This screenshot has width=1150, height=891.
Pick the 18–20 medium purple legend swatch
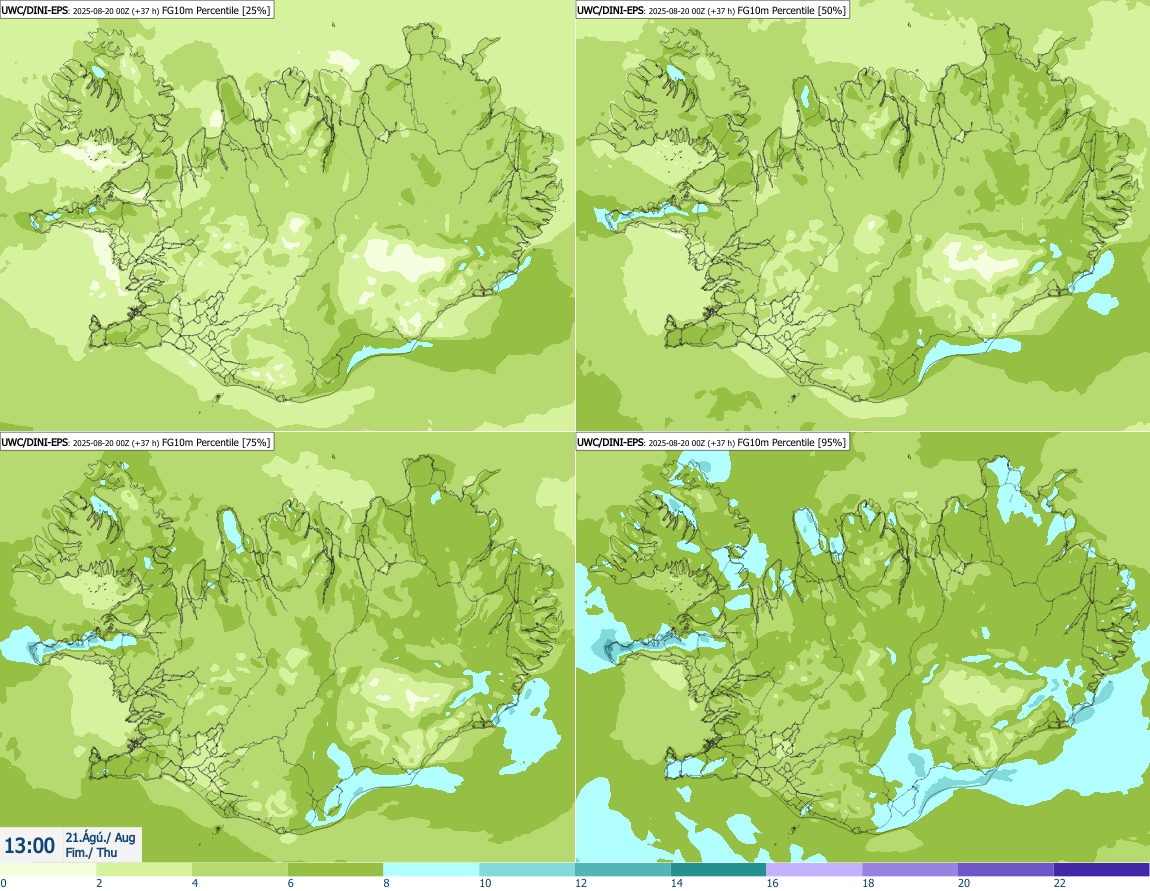pos(910,870)
